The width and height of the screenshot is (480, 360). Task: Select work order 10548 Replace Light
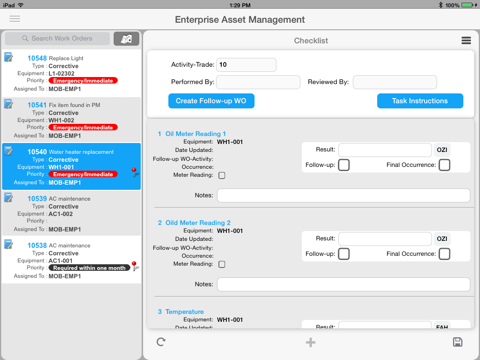[71, 73]
